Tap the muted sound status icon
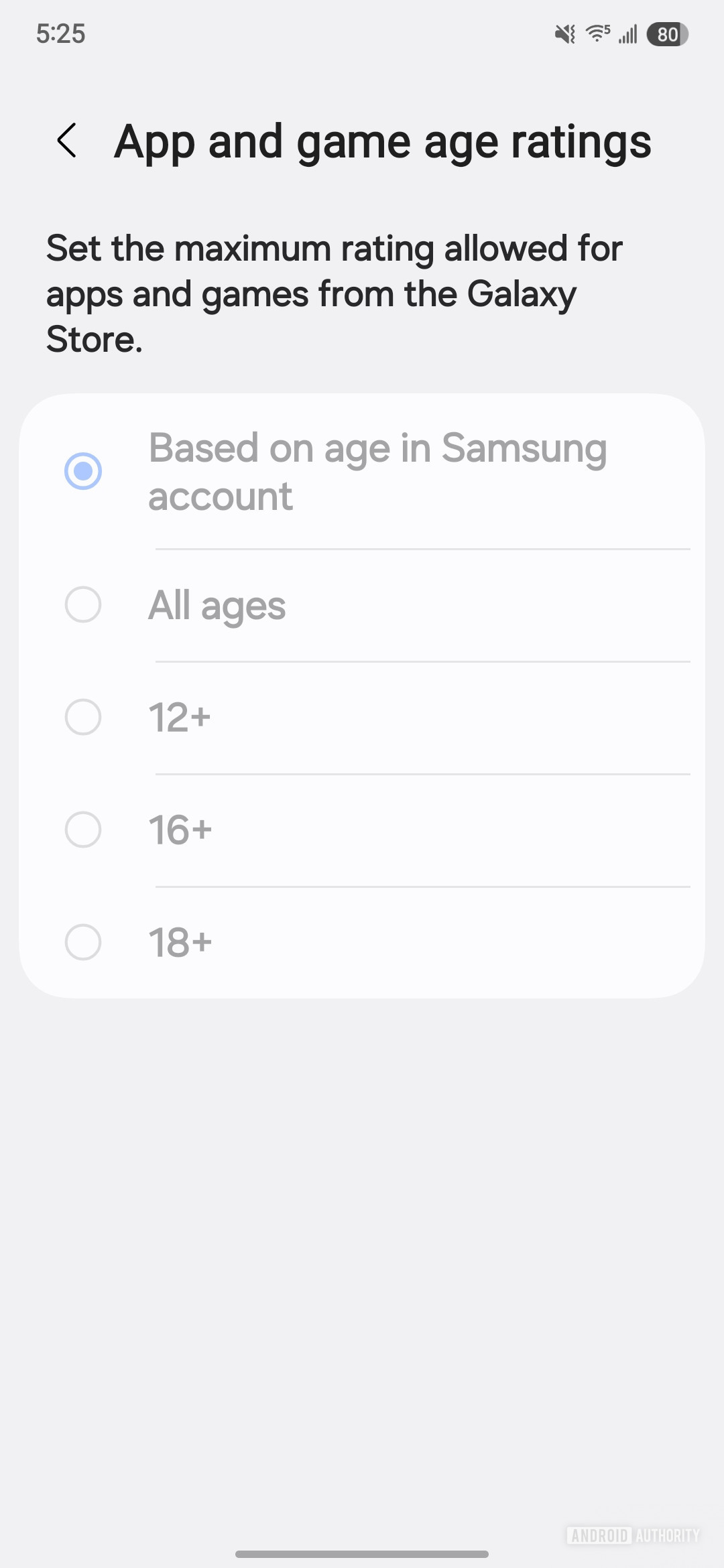This screenshot has height=1568, width=724. pos(565,34)
